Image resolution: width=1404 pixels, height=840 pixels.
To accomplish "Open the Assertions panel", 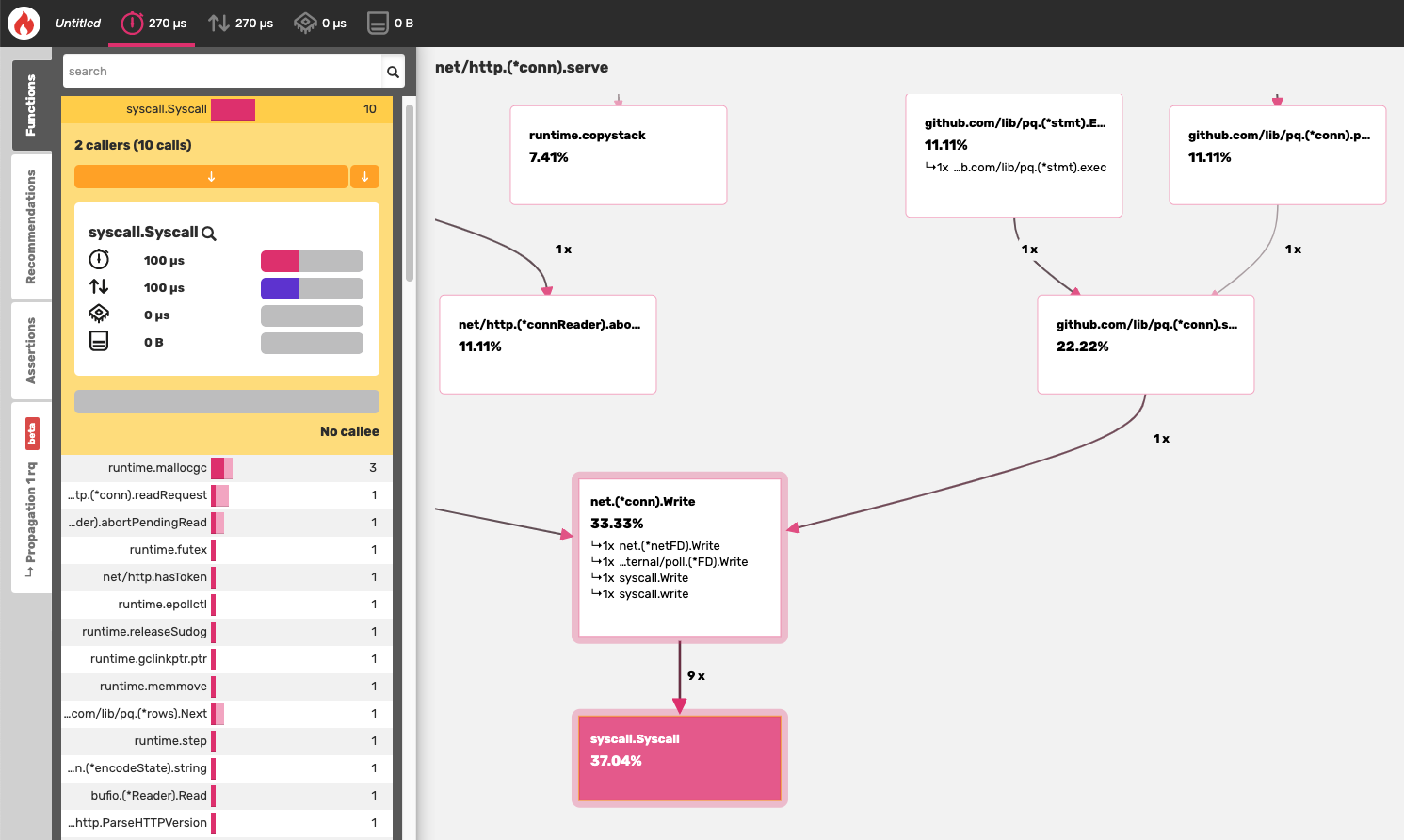I will coord(31,350).
